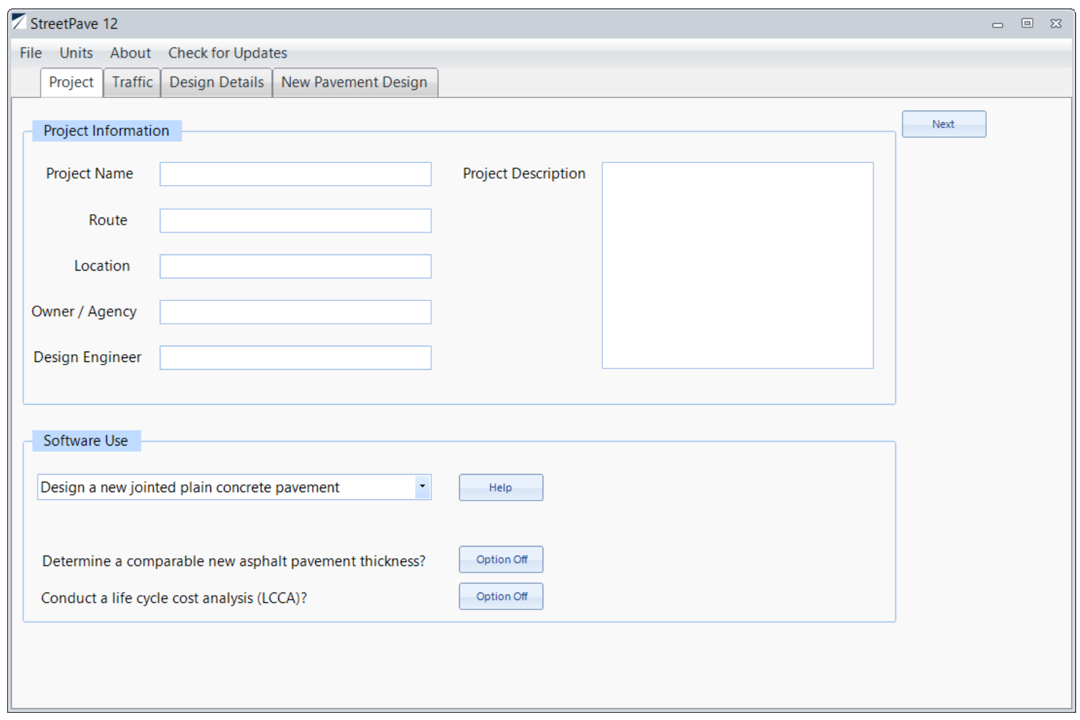The width and height of the screenshot is (1080, 720).
Task: Open the New Pavement Design tab
Action: click(354, 82)
